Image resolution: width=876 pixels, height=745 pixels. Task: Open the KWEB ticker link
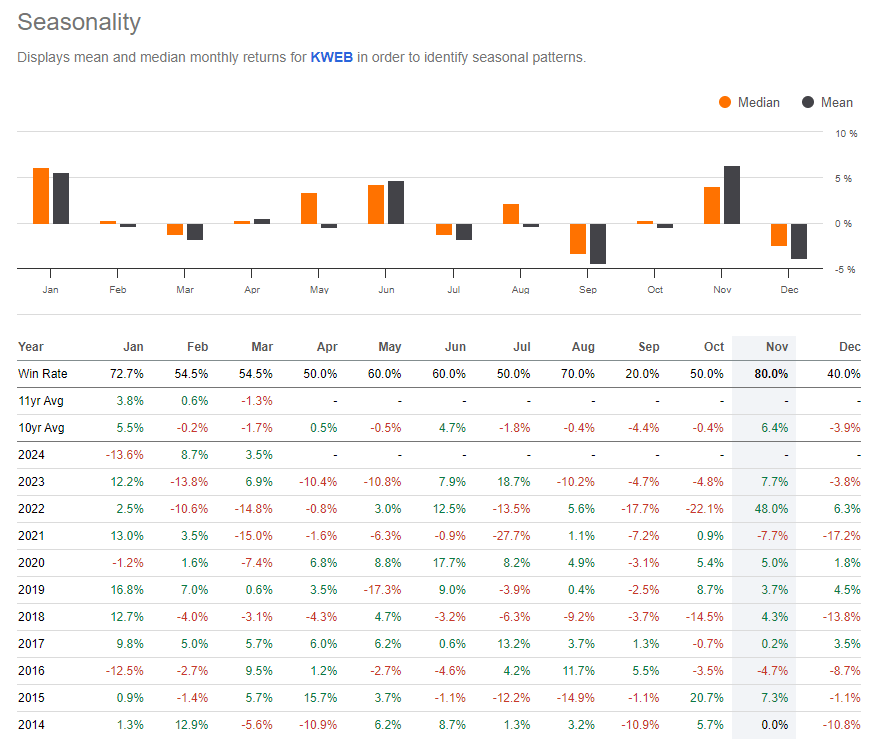(x=331, y=58)
